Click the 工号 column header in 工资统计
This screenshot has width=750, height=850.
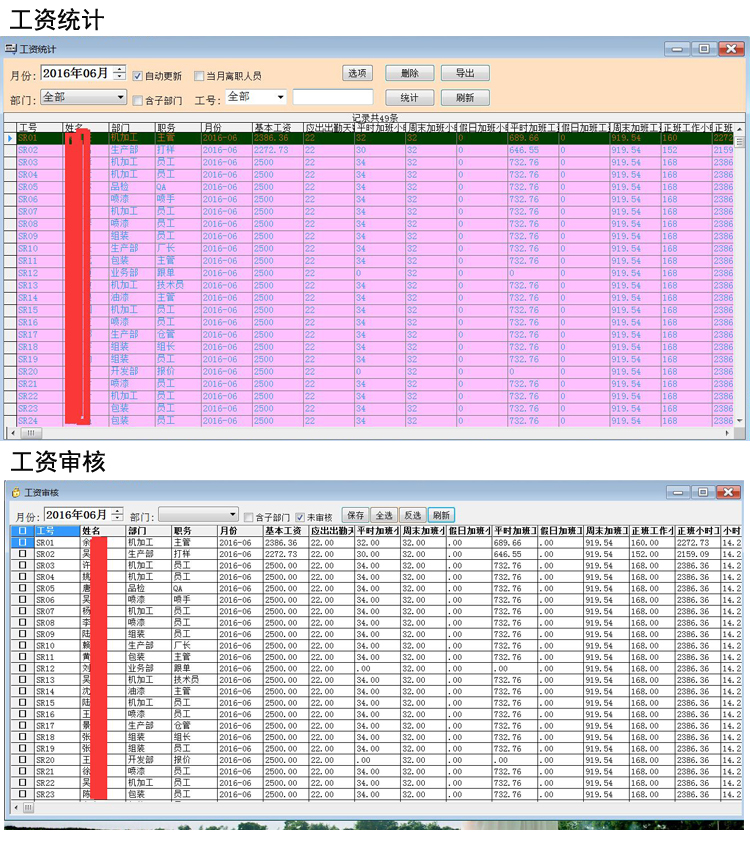pyautogui.click(x=40, y=127)
